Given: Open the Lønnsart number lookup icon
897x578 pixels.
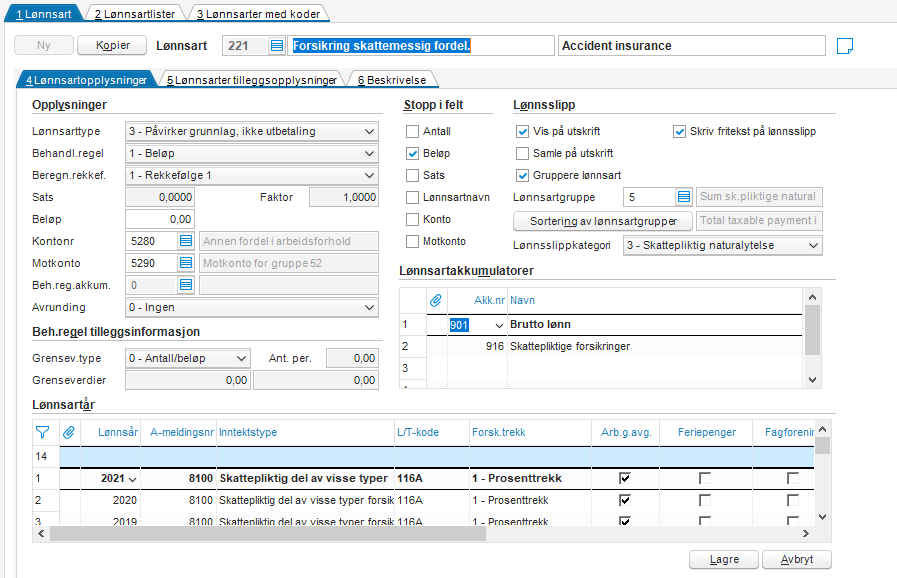Looking at the screenshot, I should [277, 46].
